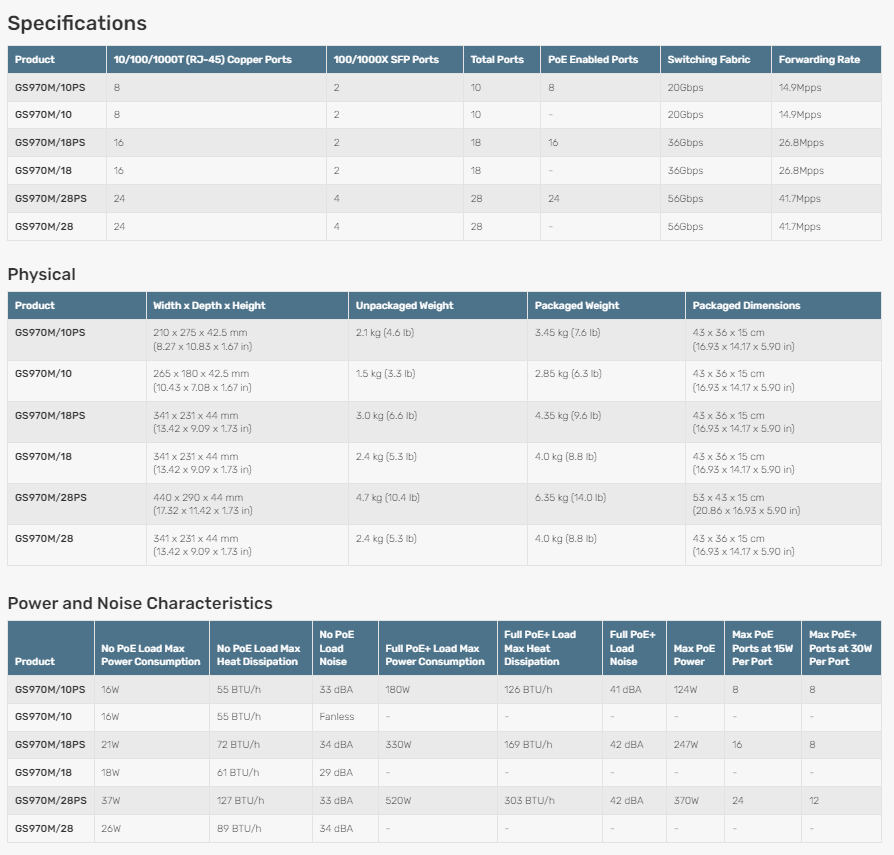Click the "Max PoE Power" column header

click(694, 655)
